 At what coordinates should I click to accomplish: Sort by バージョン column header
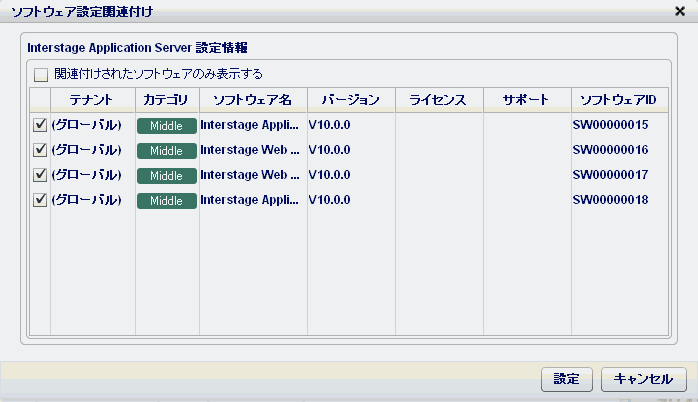[x=351, y=100]
